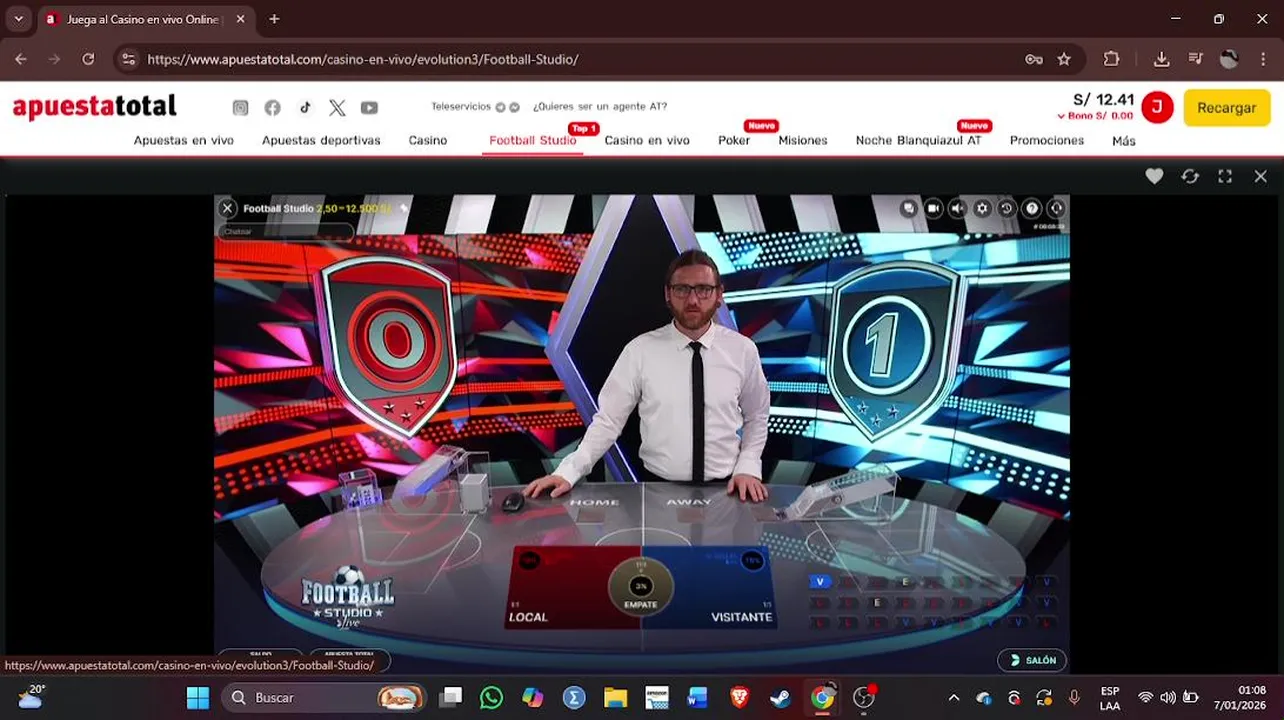Expand the game frame to fullscreen
The height and width of the screenshot is (720, 1284).
[1225, 176]
